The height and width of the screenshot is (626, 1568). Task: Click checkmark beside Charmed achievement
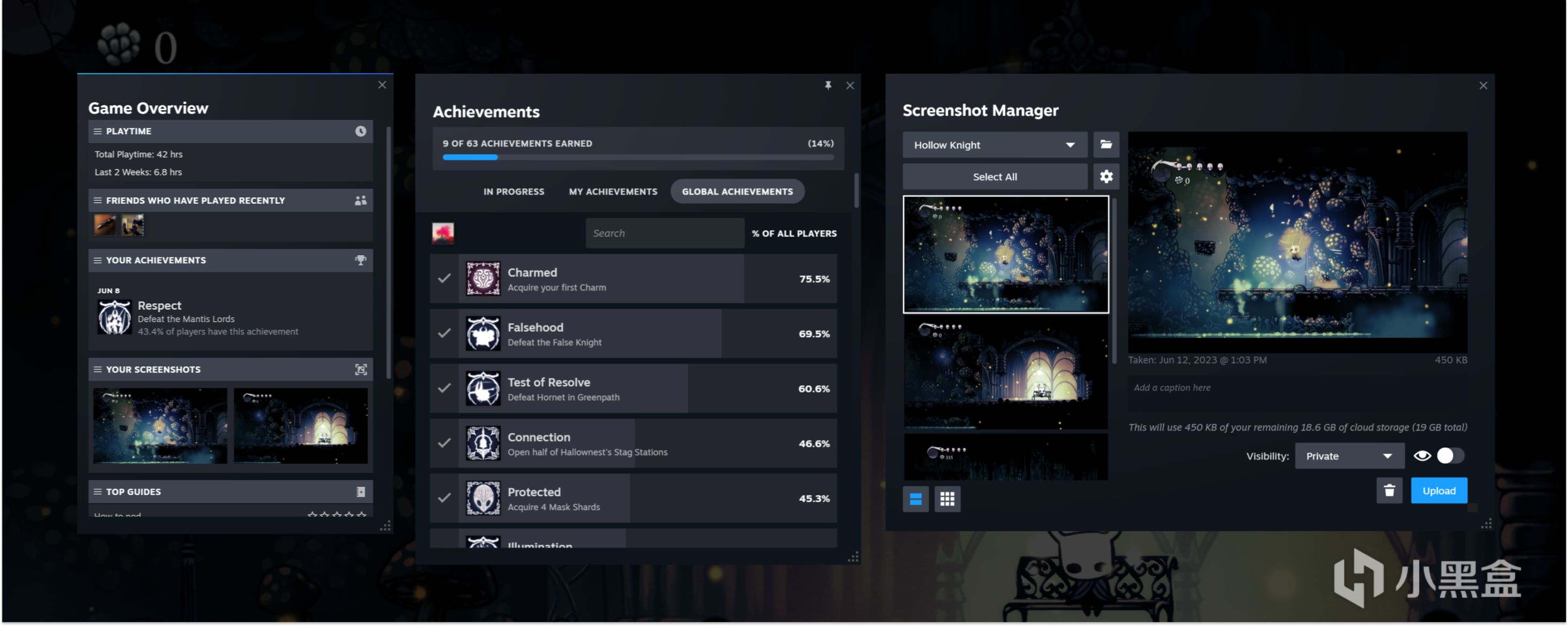(x=445, y=278)
